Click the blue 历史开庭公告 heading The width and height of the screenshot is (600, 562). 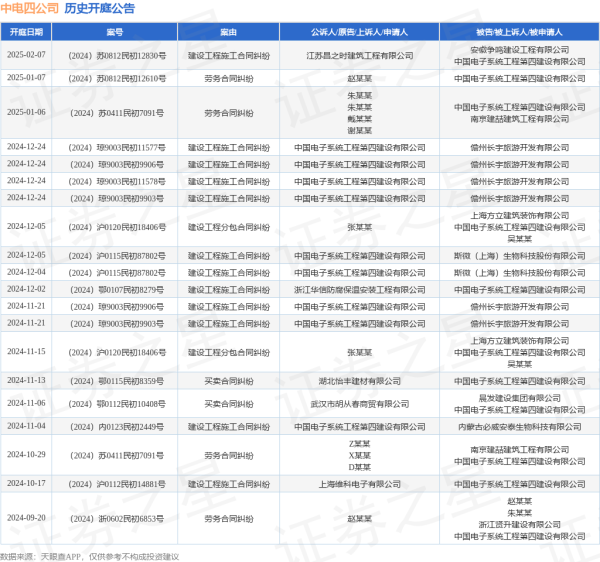point(99,8)
